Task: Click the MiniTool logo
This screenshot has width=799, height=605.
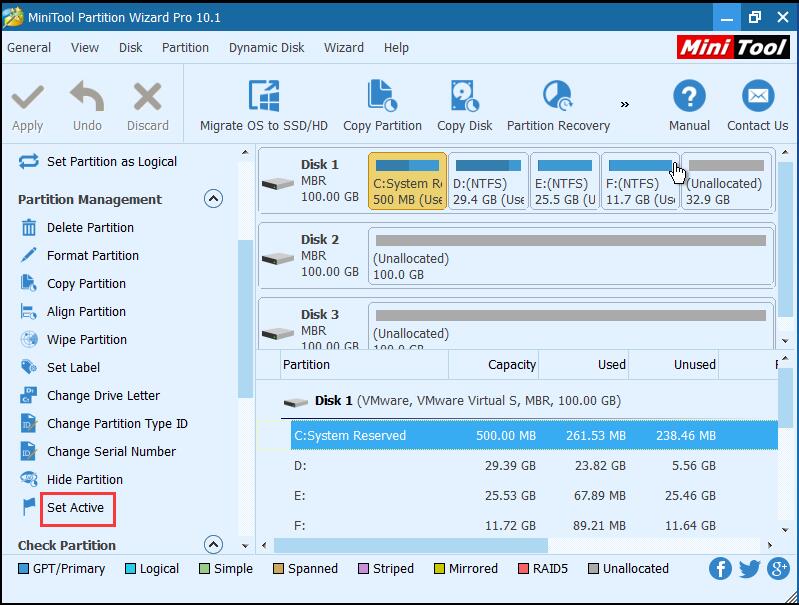Action: point(733,47)
